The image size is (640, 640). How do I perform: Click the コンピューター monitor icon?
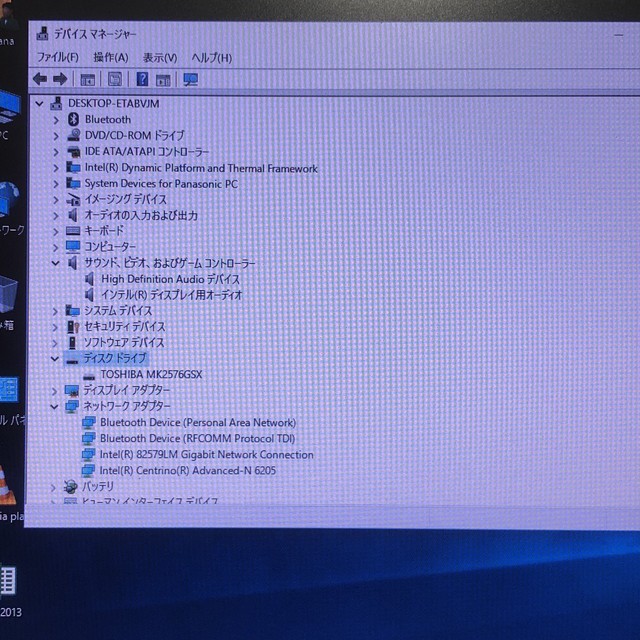point(73,247)
